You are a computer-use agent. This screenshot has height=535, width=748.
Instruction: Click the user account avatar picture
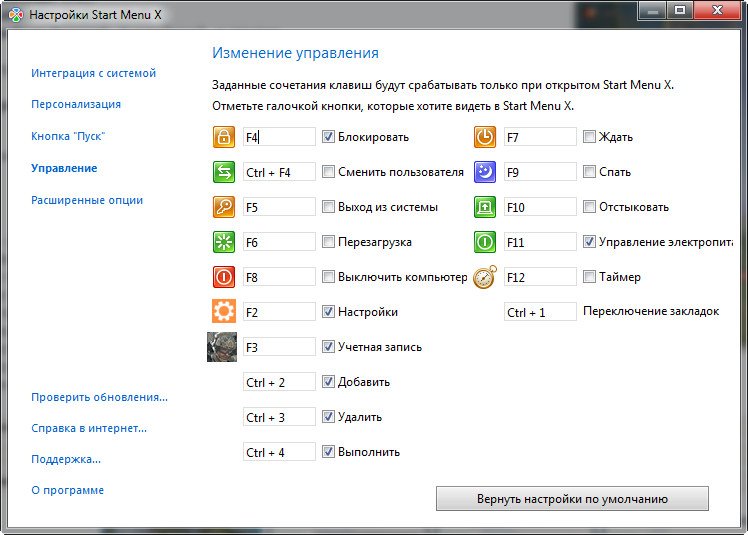[222, 347]
